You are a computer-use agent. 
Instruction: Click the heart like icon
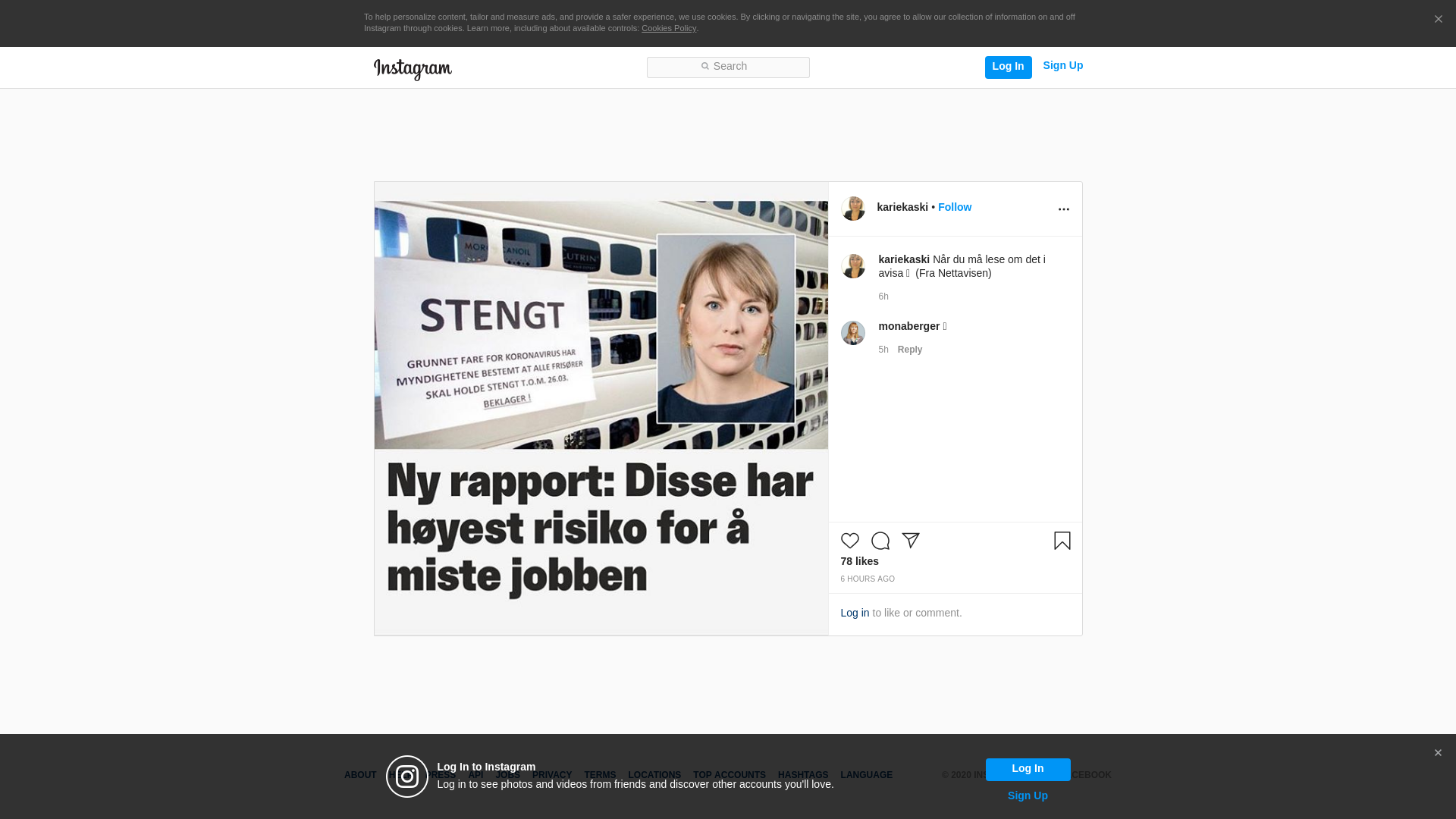(x=849, y=541)
